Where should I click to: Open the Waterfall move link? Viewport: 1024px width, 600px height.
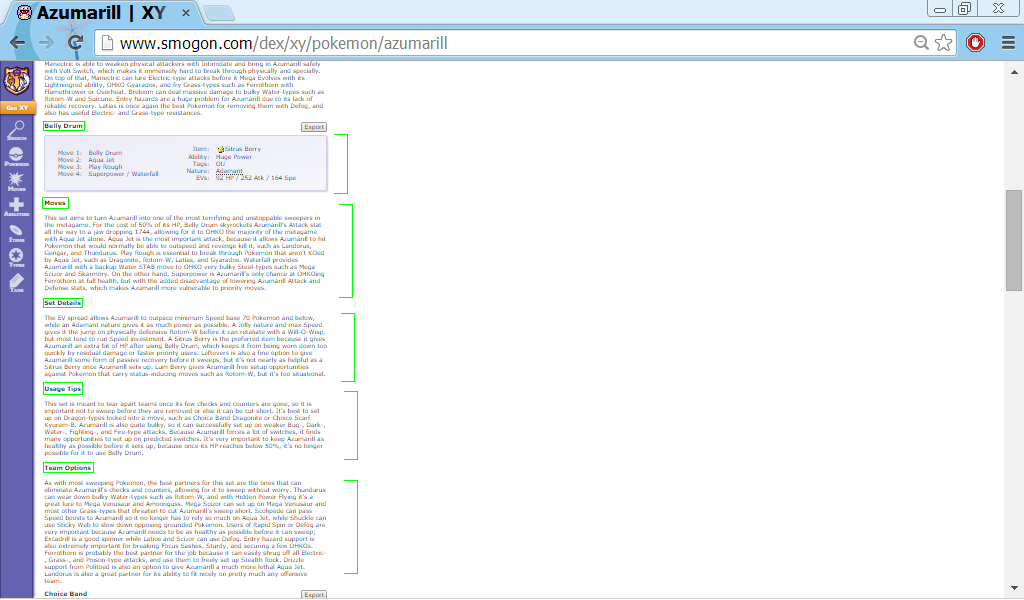tap(145, 174)
